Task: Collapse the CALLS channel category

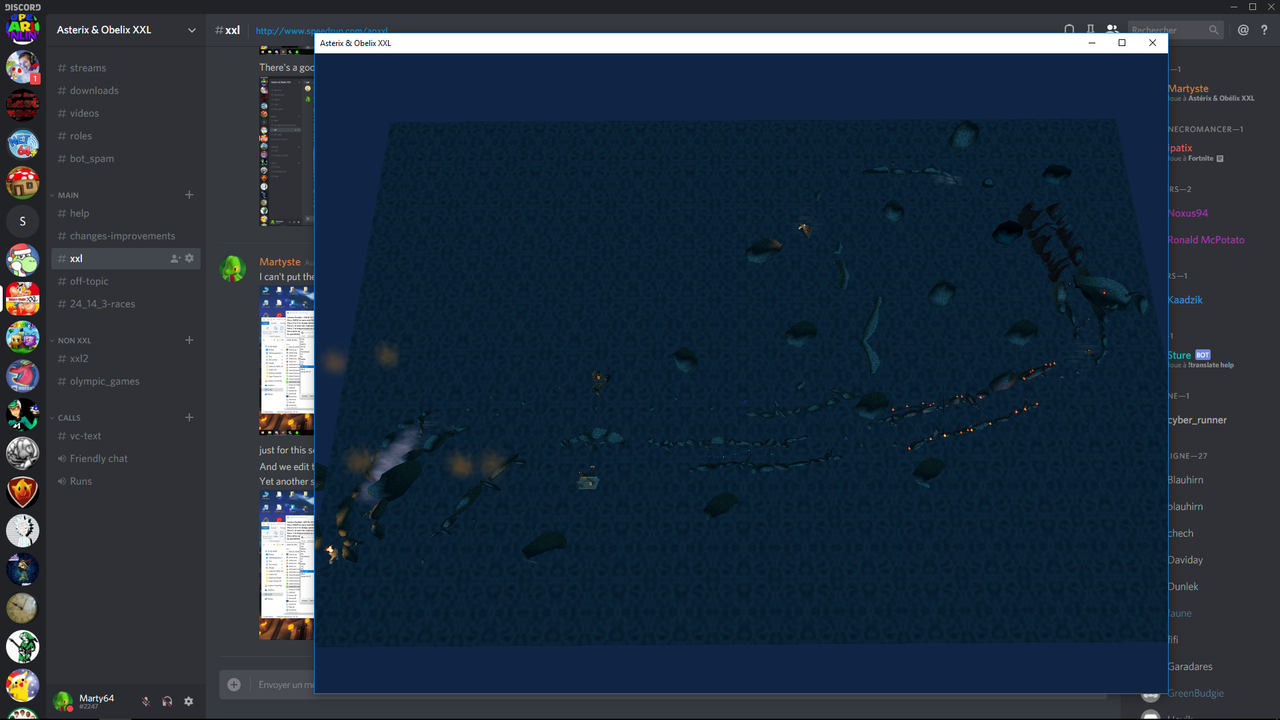Action: point(69,418)
